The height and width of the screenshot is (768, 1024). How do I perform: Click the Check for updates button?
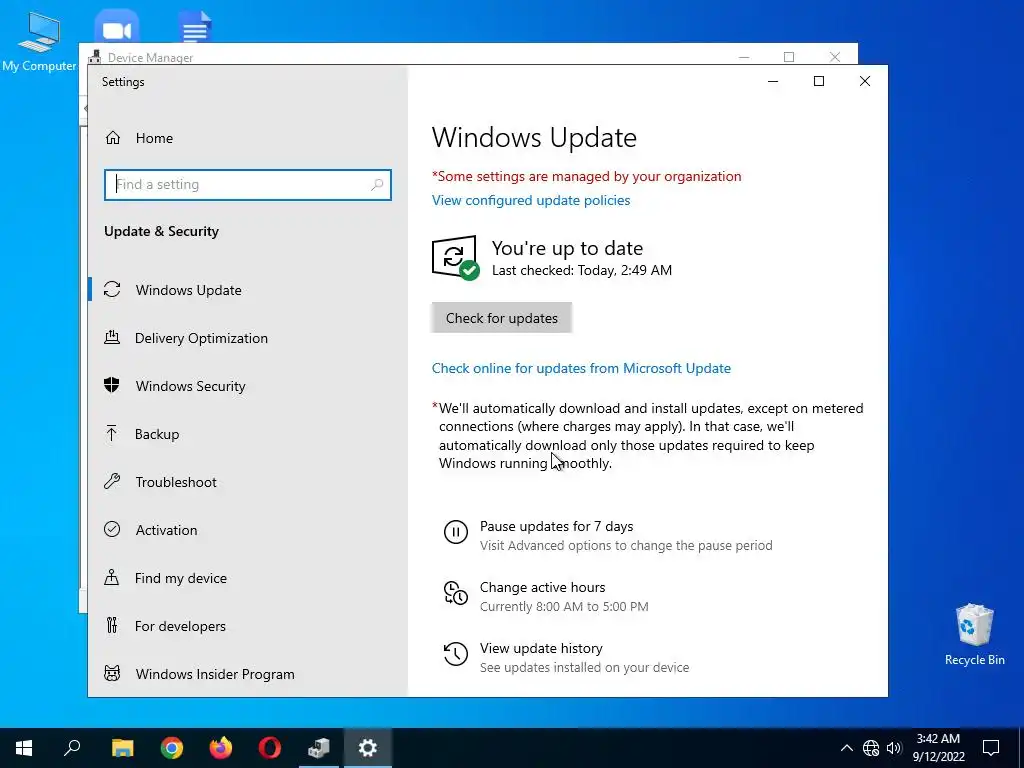[x=502, y=318]
